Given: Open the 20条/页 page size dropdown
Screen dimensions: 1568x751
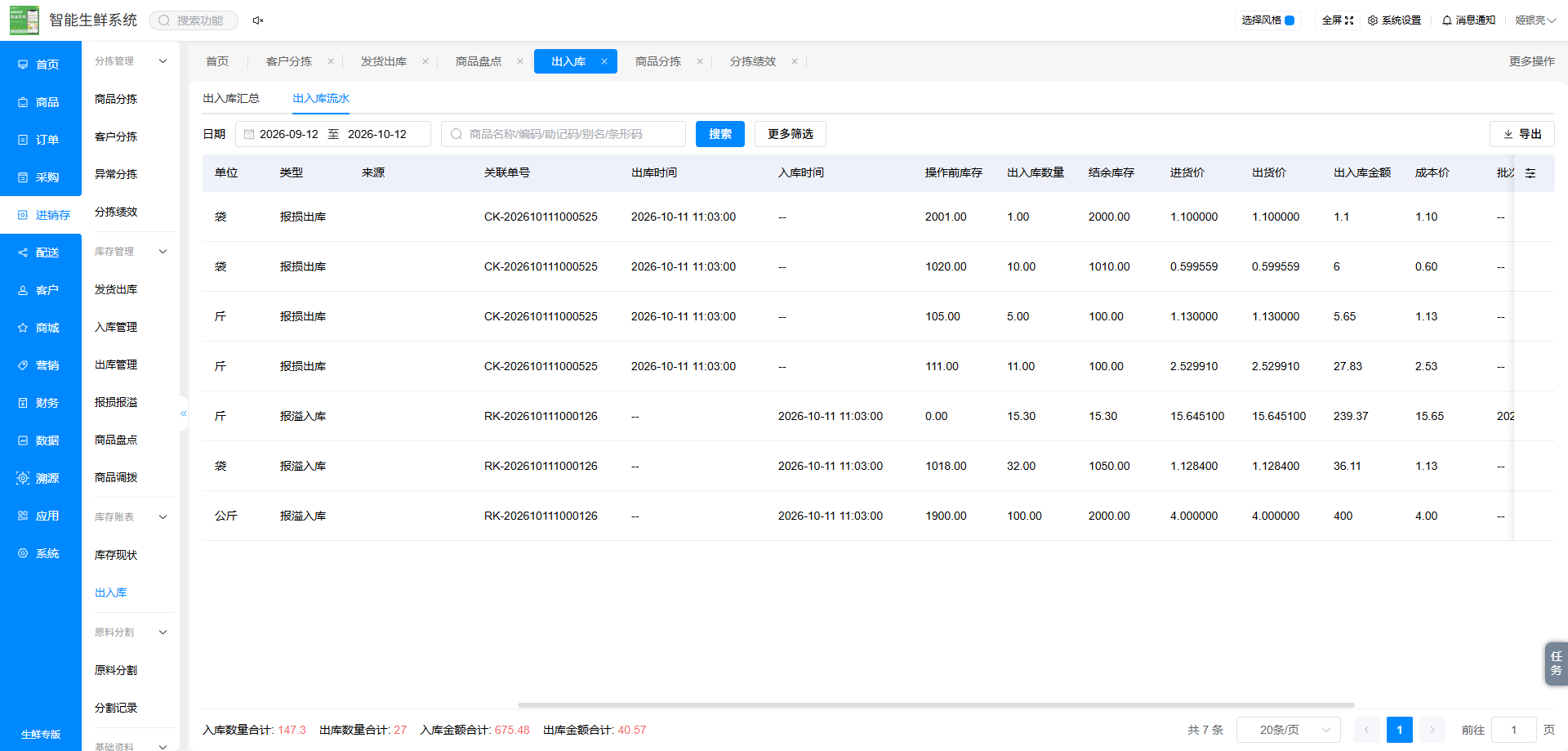Looking at the screenshot, I should click(x=1289, y=730).
